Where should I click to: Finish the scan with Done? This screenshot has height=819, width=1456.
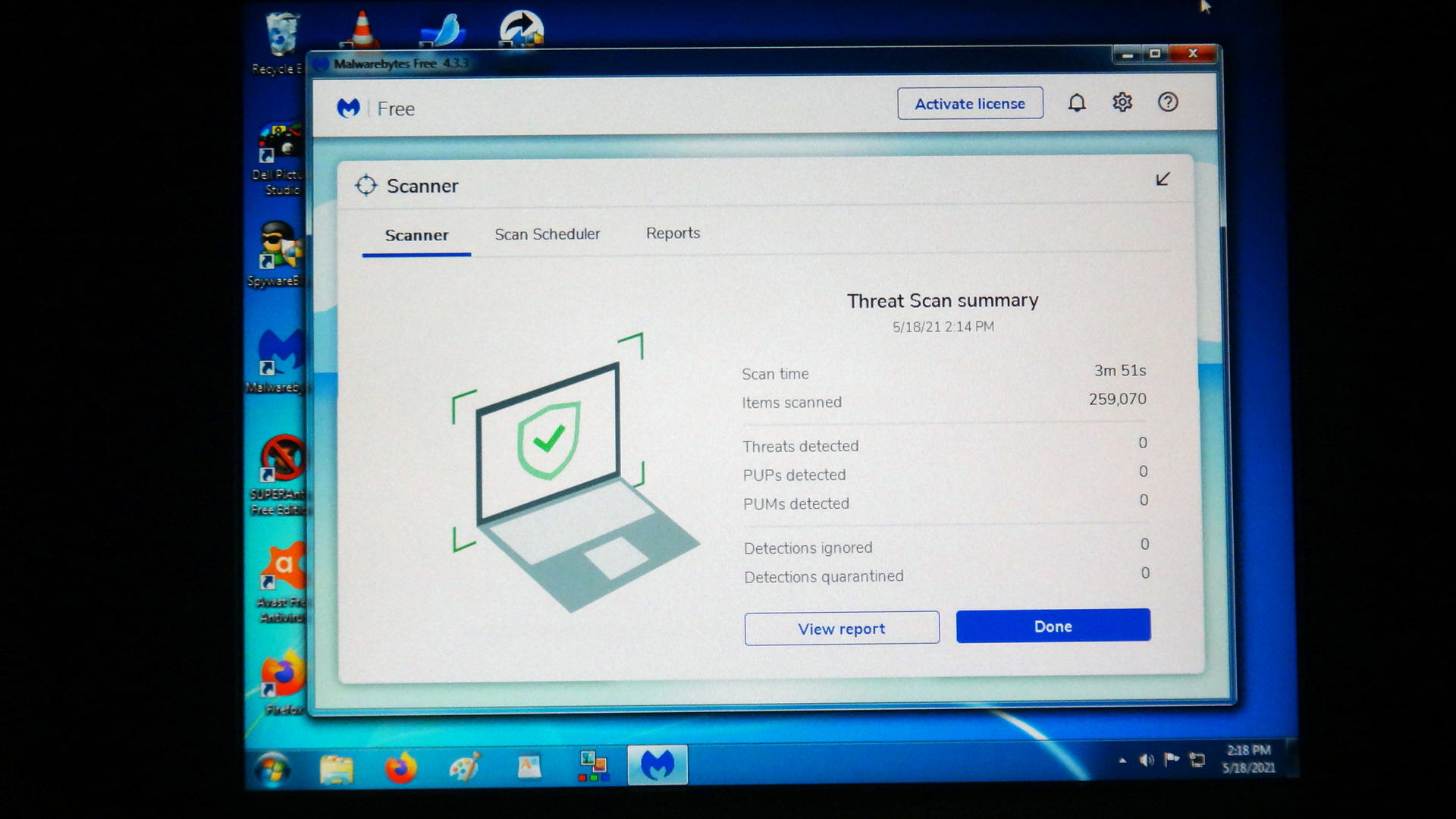point(1053,626)
